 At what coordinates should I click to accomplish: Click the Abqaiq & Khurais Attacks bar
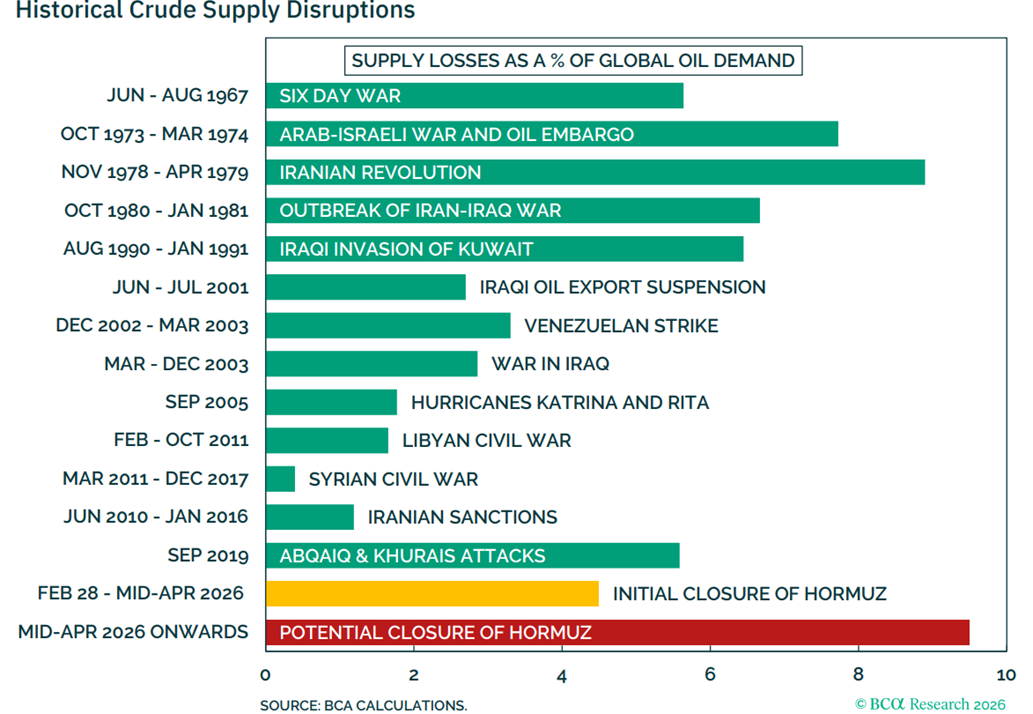(x=472, y=556)
